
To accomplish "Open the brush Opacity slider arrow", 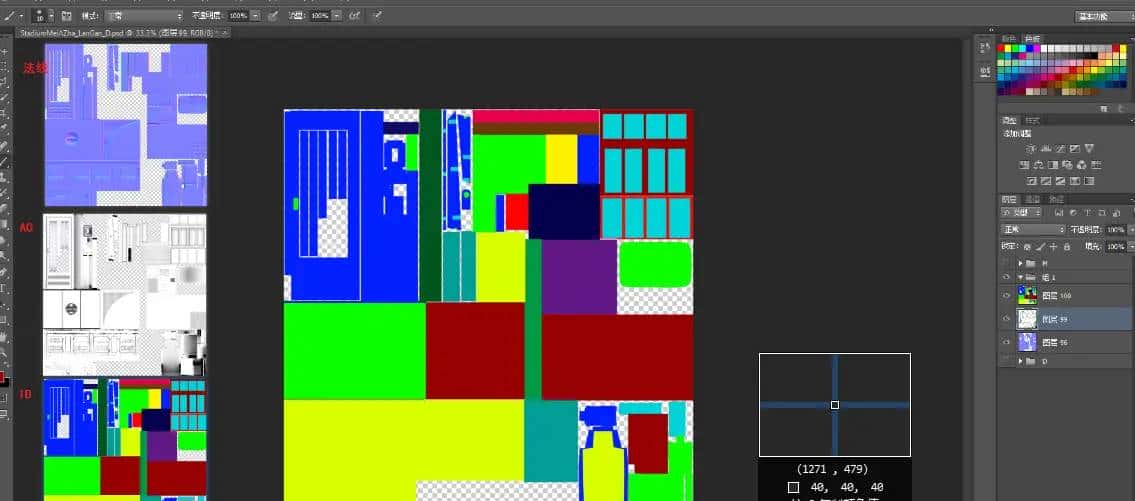I will pos(256,15).
